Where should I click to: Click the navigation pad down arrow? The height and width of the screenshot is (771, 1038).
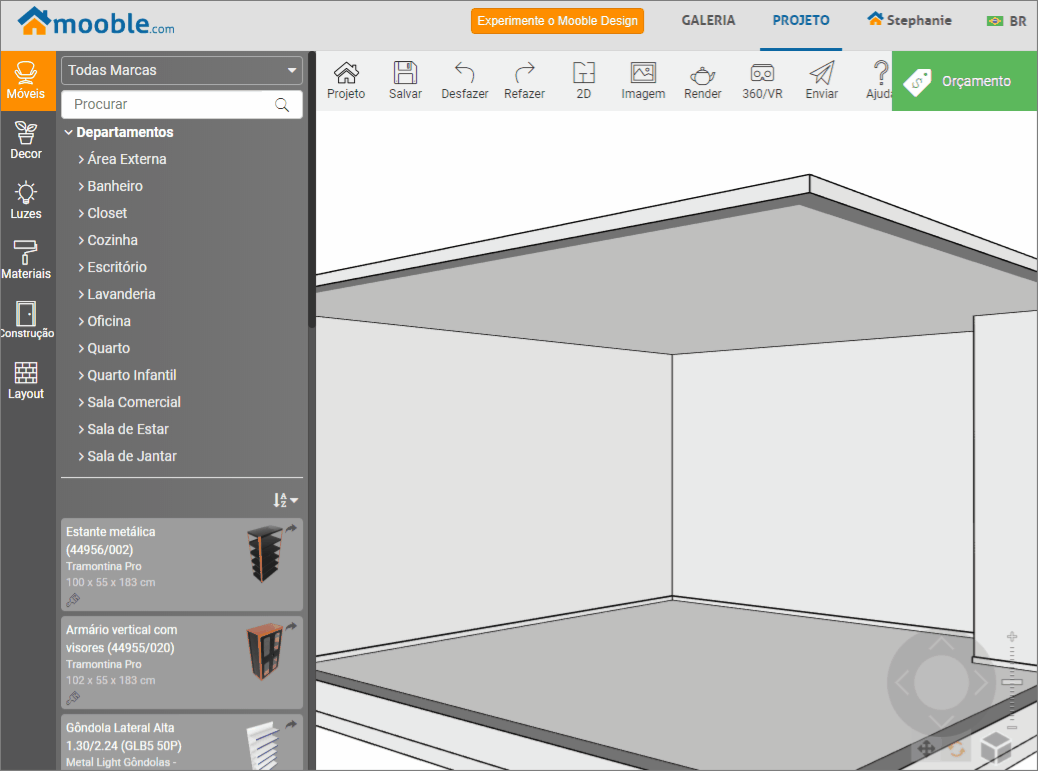click(941, 721)
